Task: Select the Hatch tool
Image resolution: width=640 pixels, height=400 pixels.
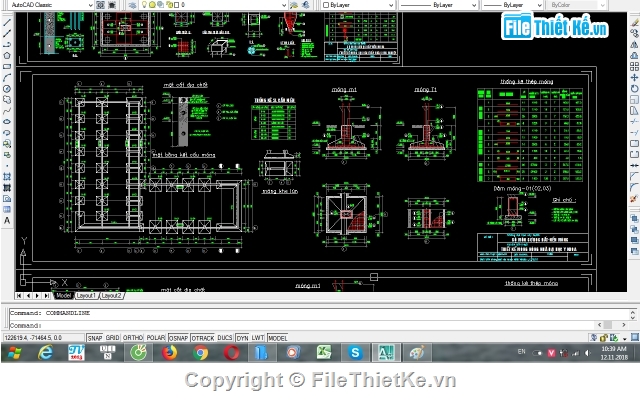Action: tap(7, 177)
